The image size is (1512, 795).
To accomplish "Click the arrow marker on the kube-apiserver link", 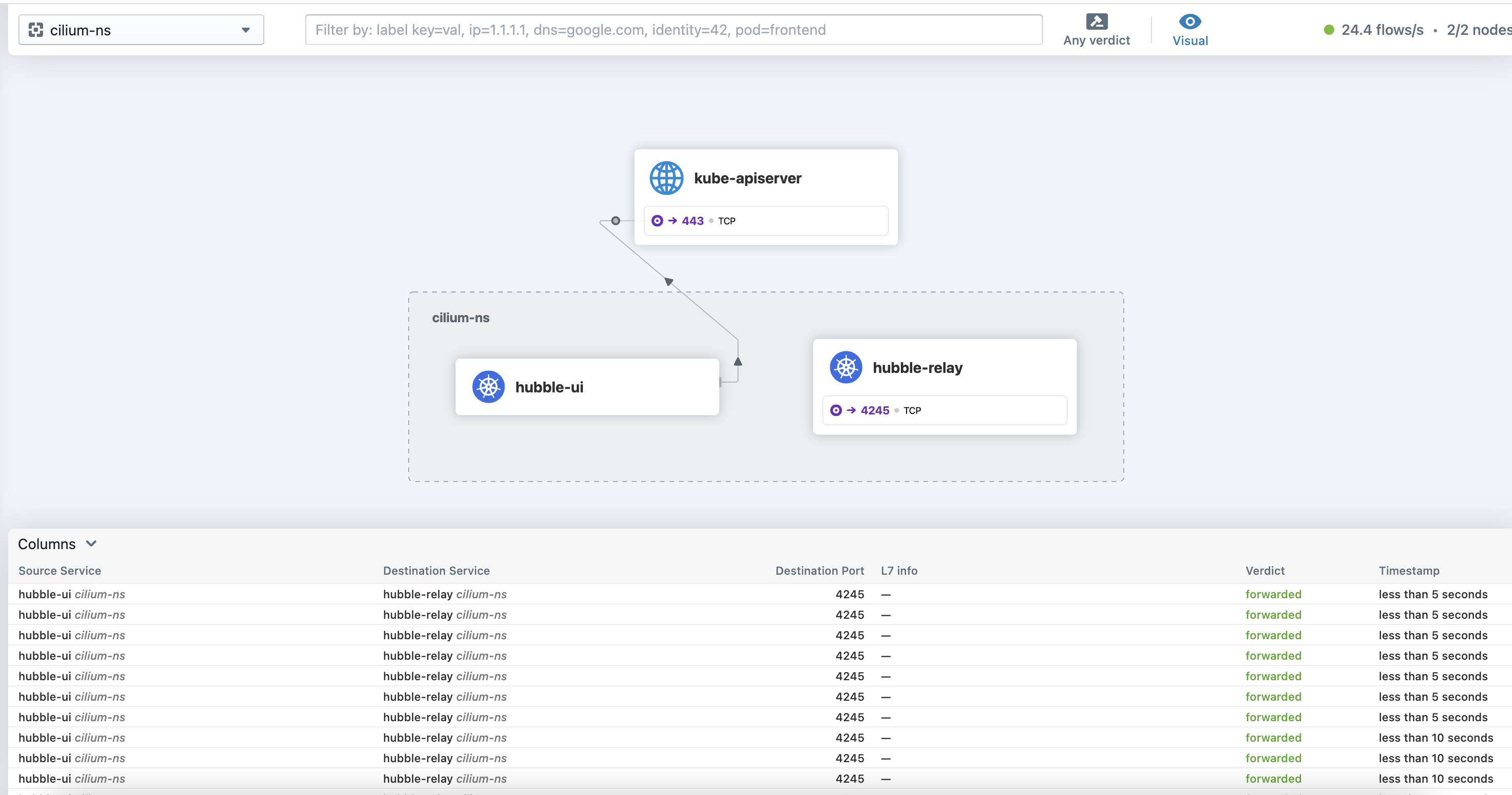I will (x=668, y=282).
